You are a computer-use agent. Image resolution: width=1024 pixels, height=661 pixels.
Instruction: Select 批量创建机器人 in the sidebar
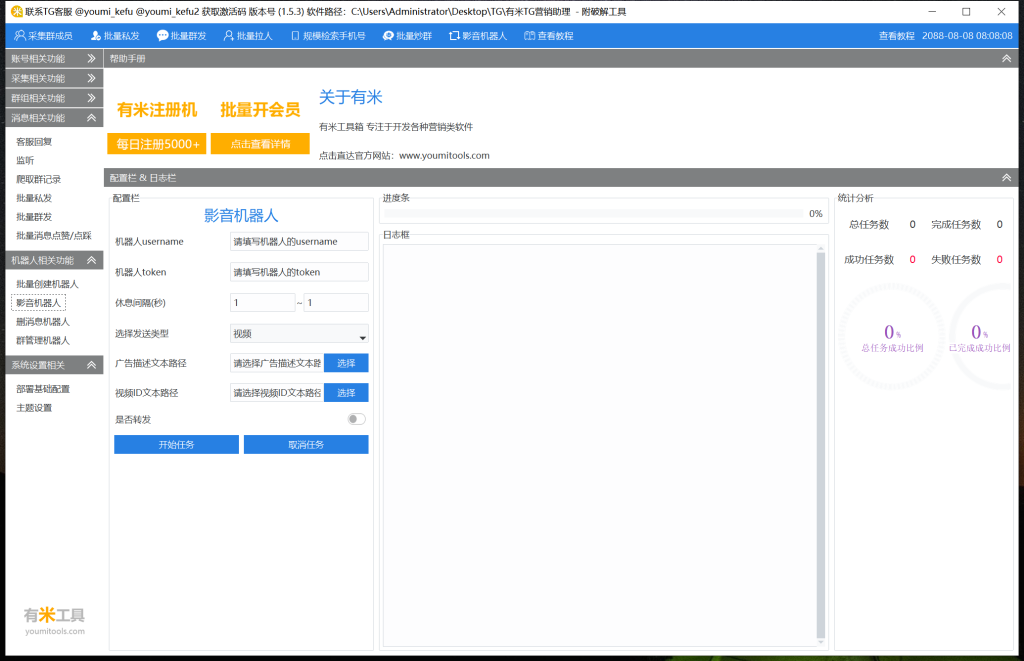[47, 284]
